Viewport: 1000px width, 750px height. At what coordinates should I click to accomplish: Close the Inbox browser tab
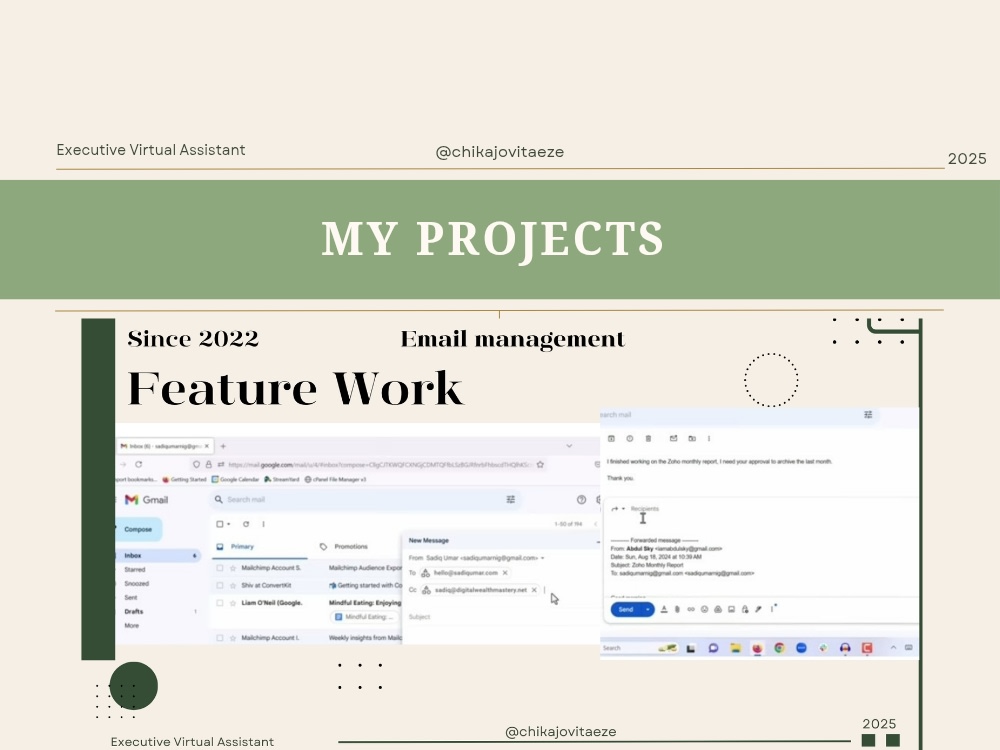[x=207, y=446]
